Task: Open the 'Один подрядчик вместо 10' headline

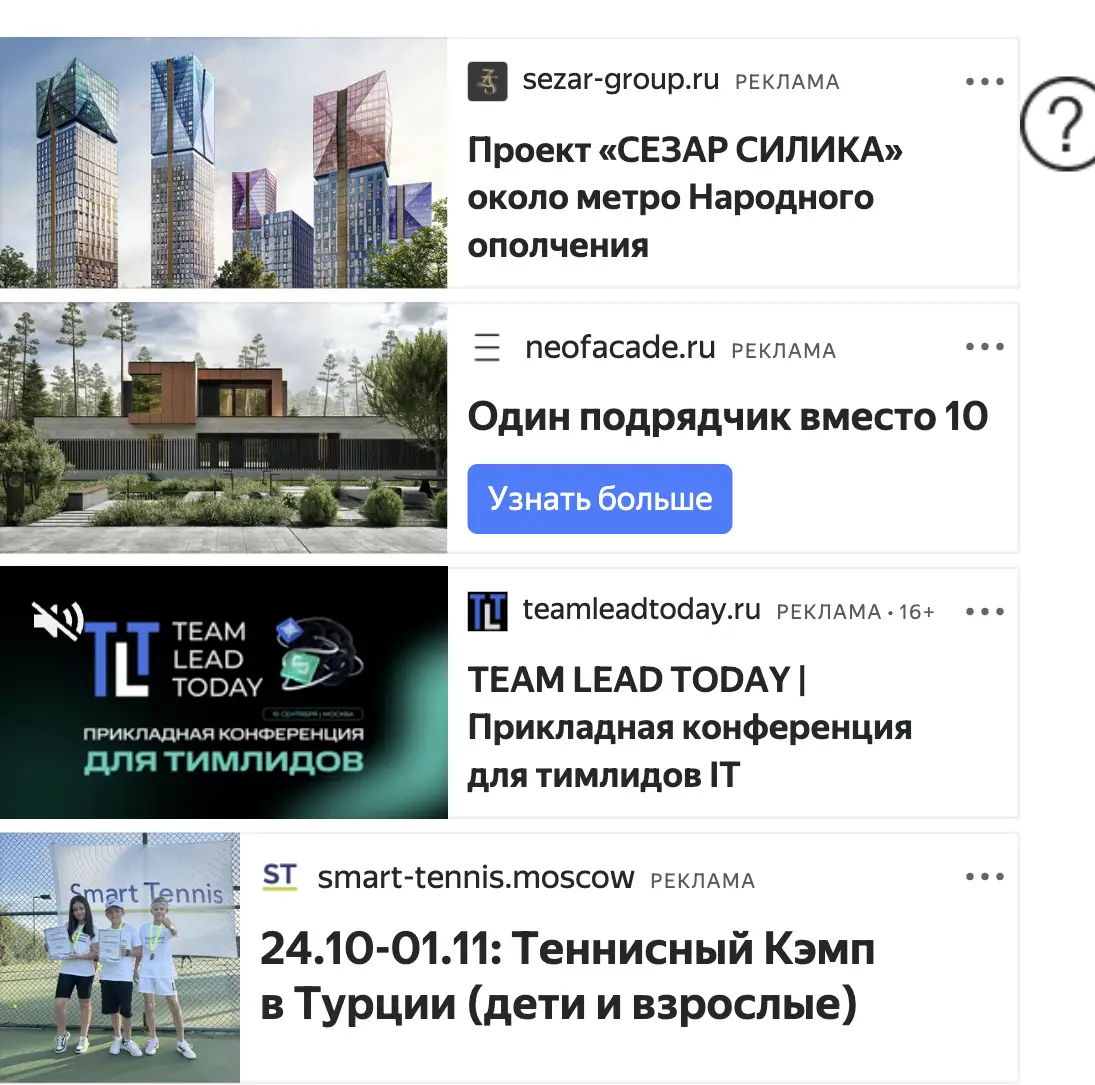Action: coord(728,417)
